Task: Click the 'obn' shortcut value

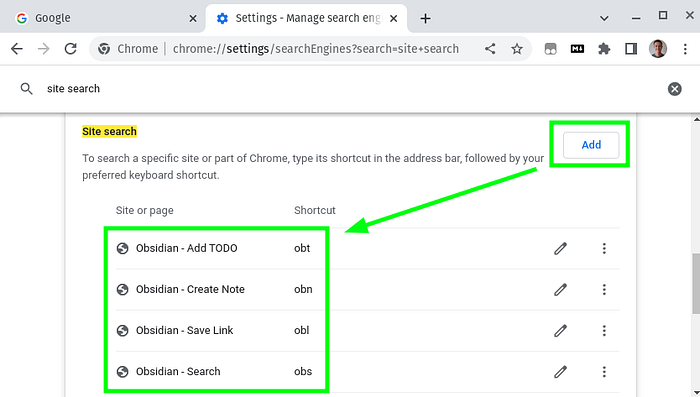Action: 303,289
